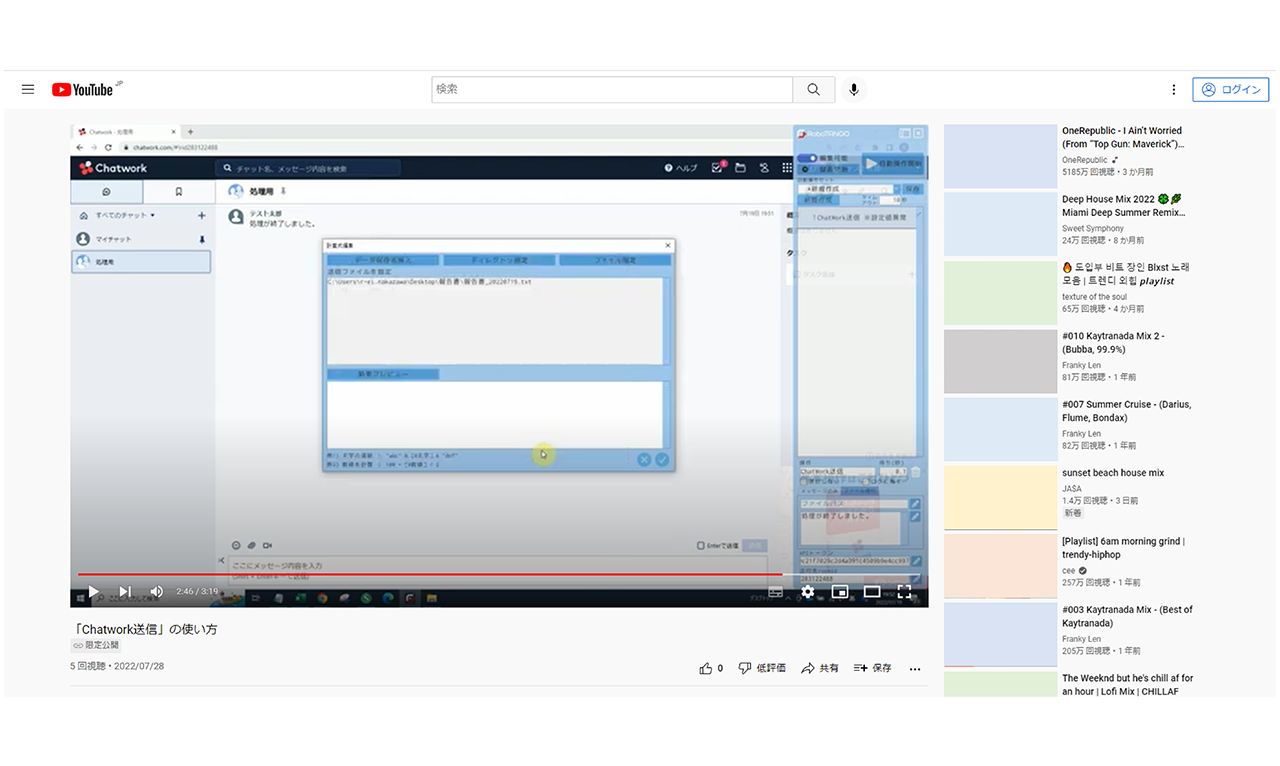The height and width of the screenshot is (766, 1280).
Task: Skip to the next video
Action: coord(125,592)
